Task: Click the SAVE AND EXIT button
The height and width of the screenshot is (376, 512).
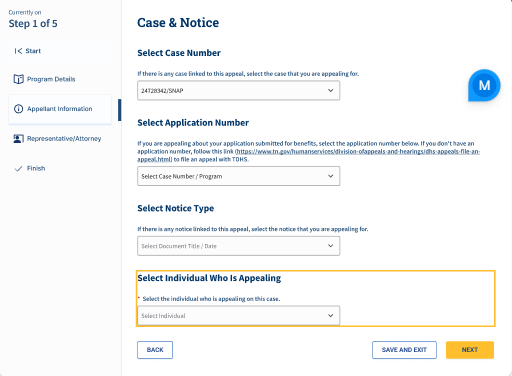Action: point(404,350)
